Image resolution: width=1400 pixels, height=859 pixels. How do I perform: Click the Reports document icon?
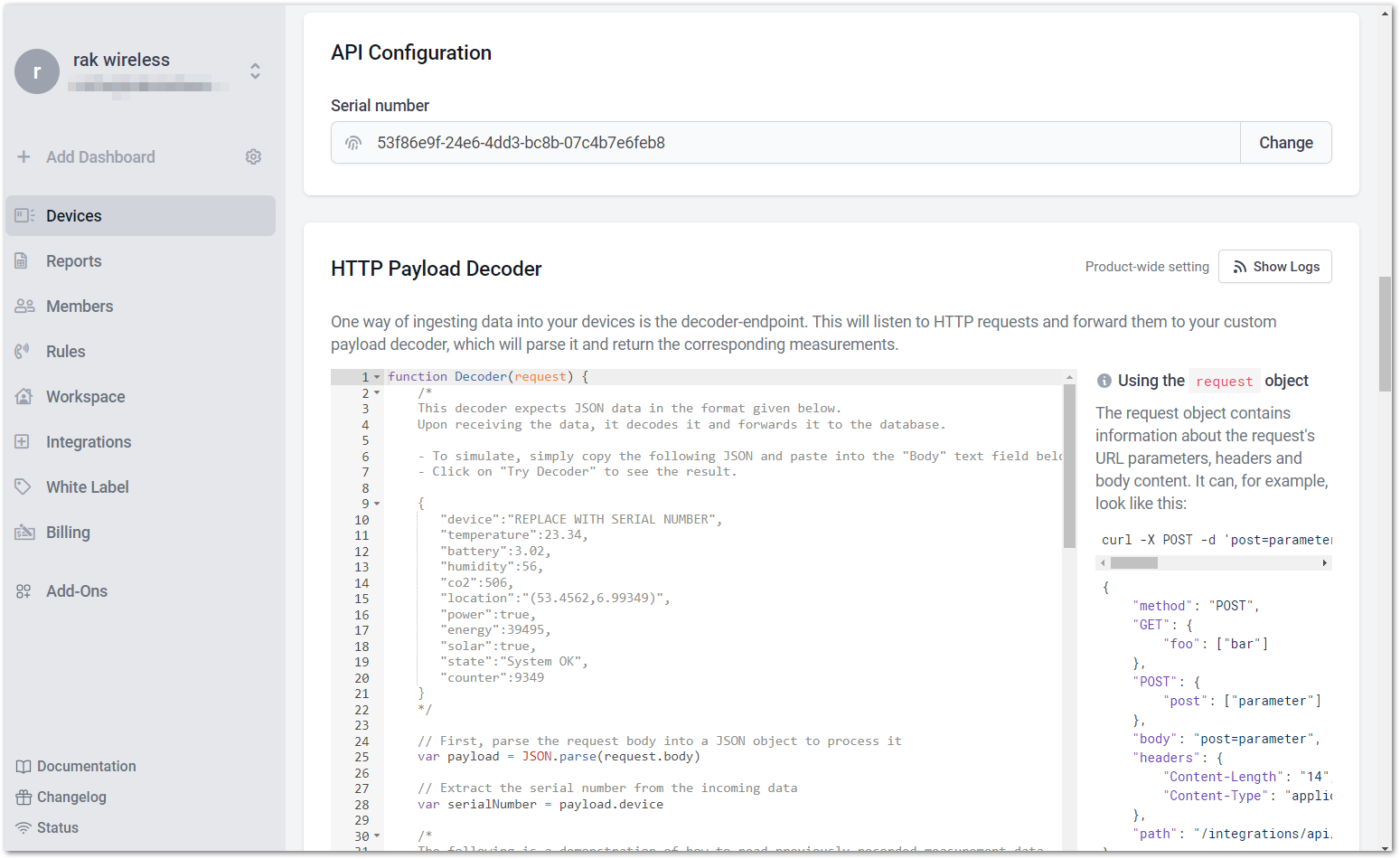coord(21,260)
